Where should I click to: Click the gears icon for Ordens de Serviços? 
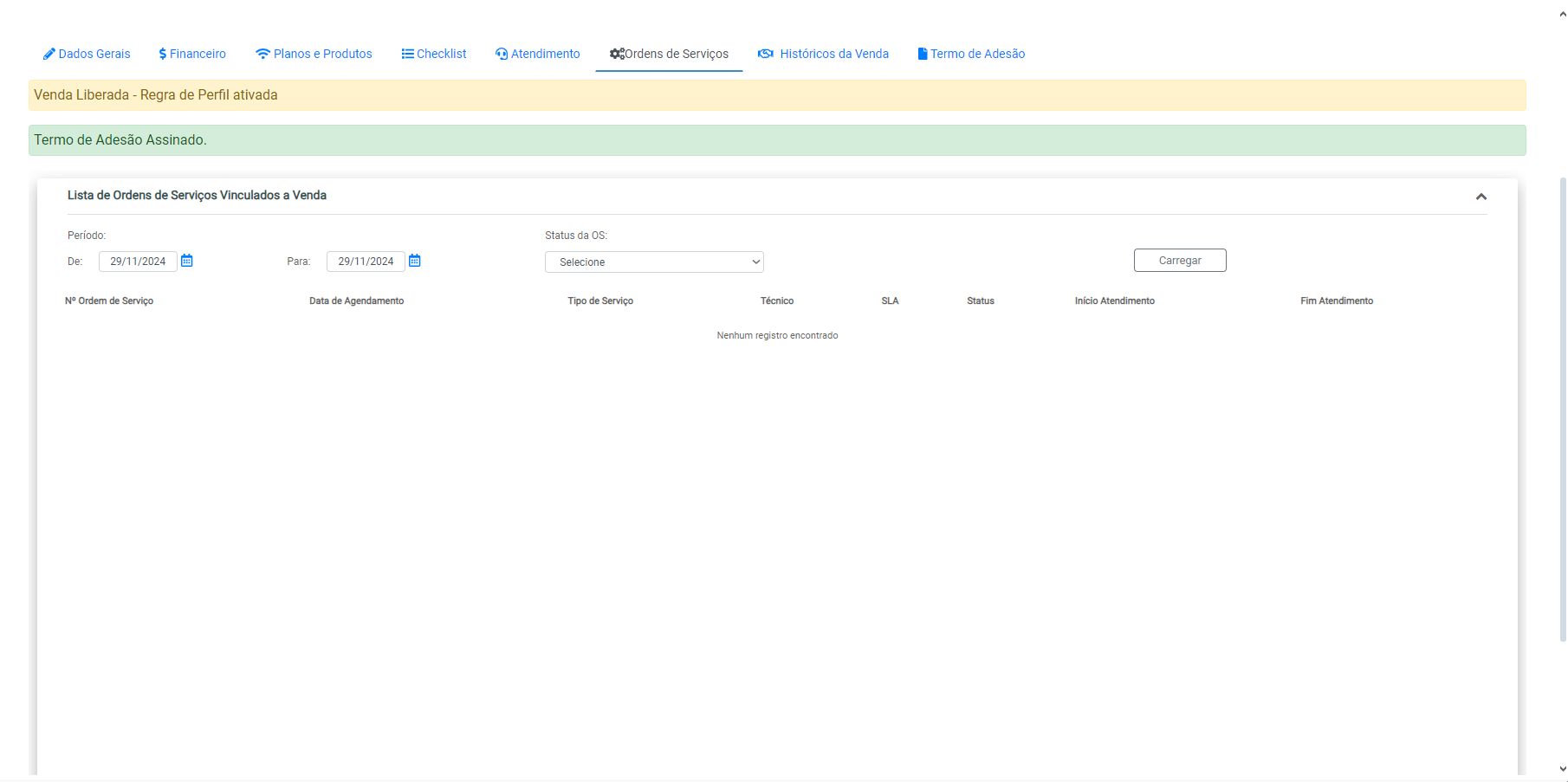pos(617,54)
